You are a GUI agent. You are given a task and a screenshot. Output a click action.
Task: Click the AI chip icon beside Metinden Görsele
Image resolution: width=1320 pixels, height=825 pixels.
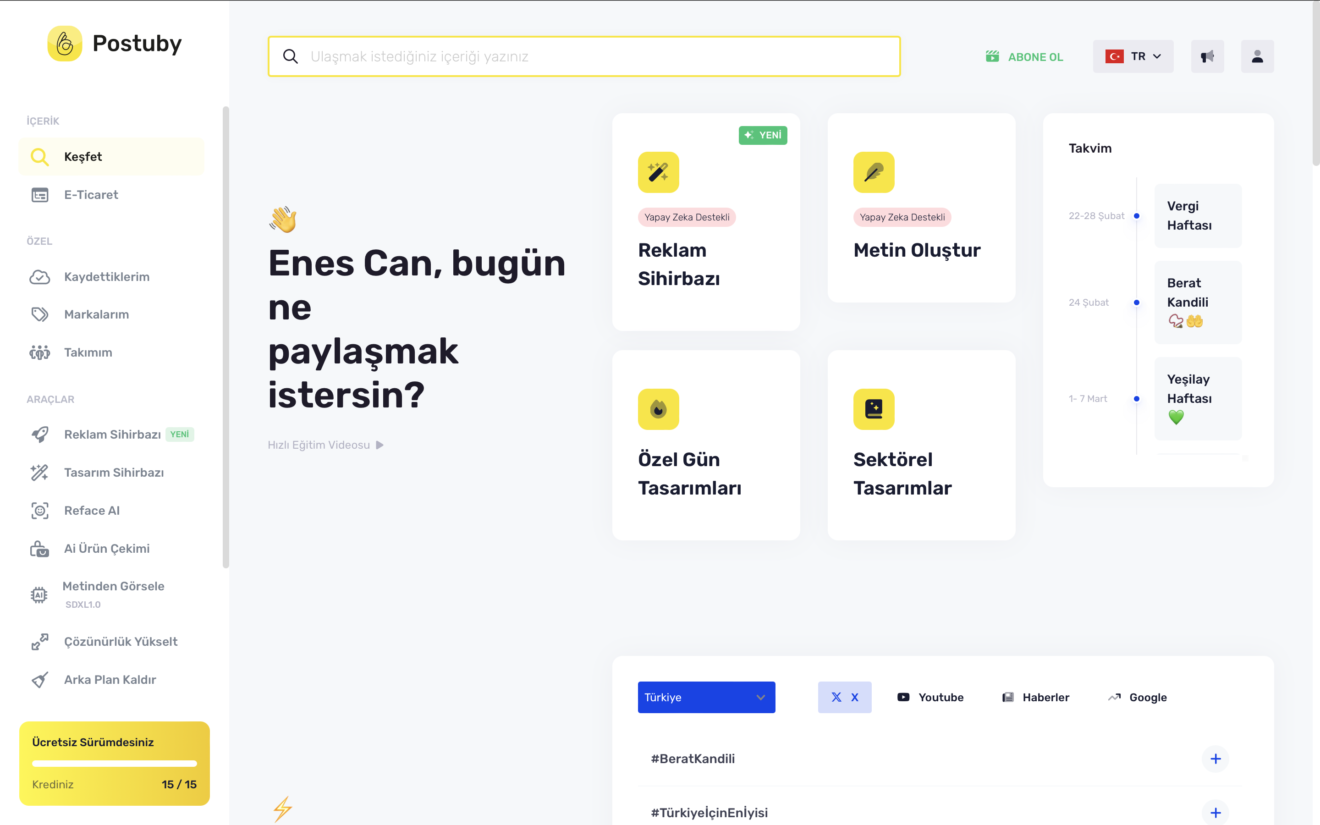pyautogui.click(x=39, y=595)
